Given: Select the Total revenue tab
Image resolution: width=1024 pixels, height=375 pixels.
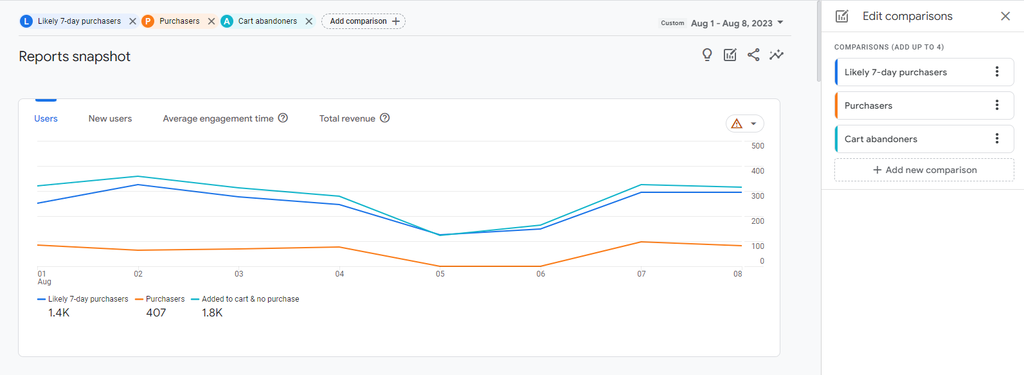Looking at the screenshot, I should (x=347, y=118).
